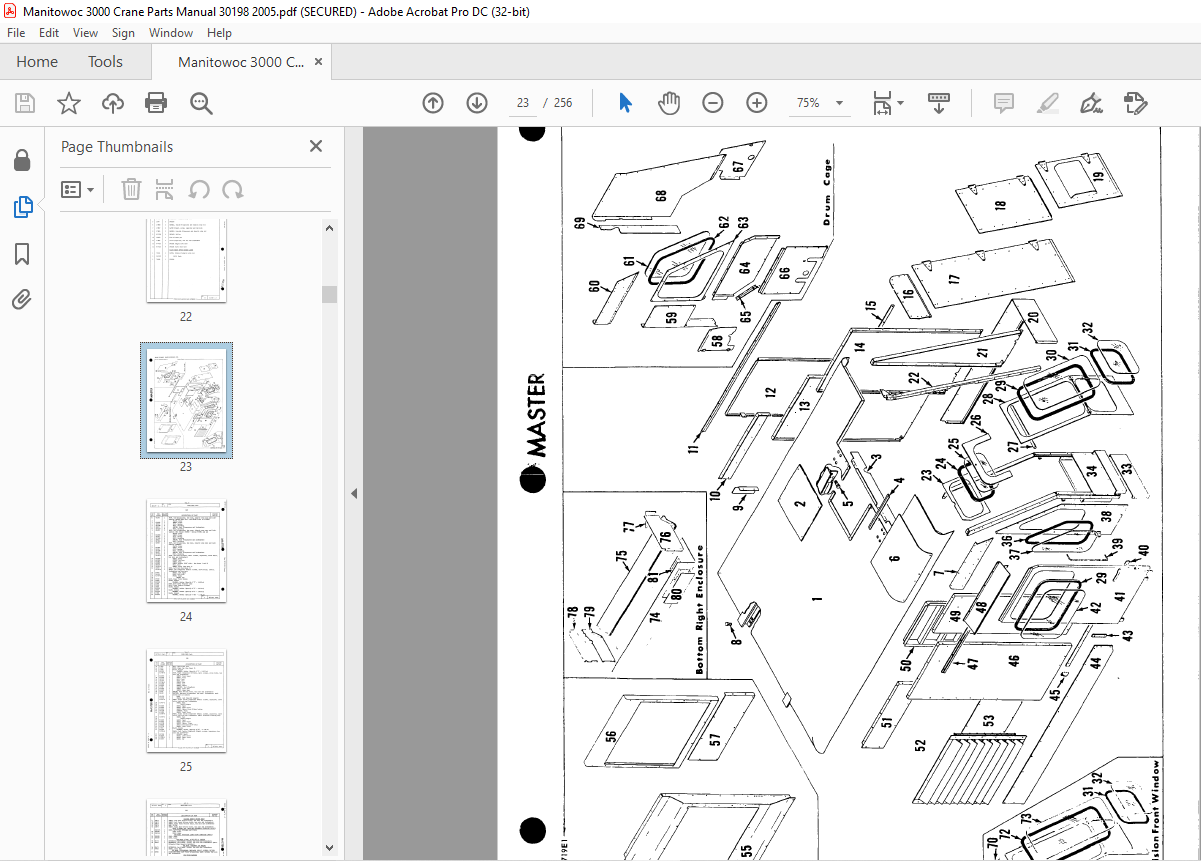Select page 22 thumbnail
The height and width of the screenshot is (861, 1201).
point(186,260)
